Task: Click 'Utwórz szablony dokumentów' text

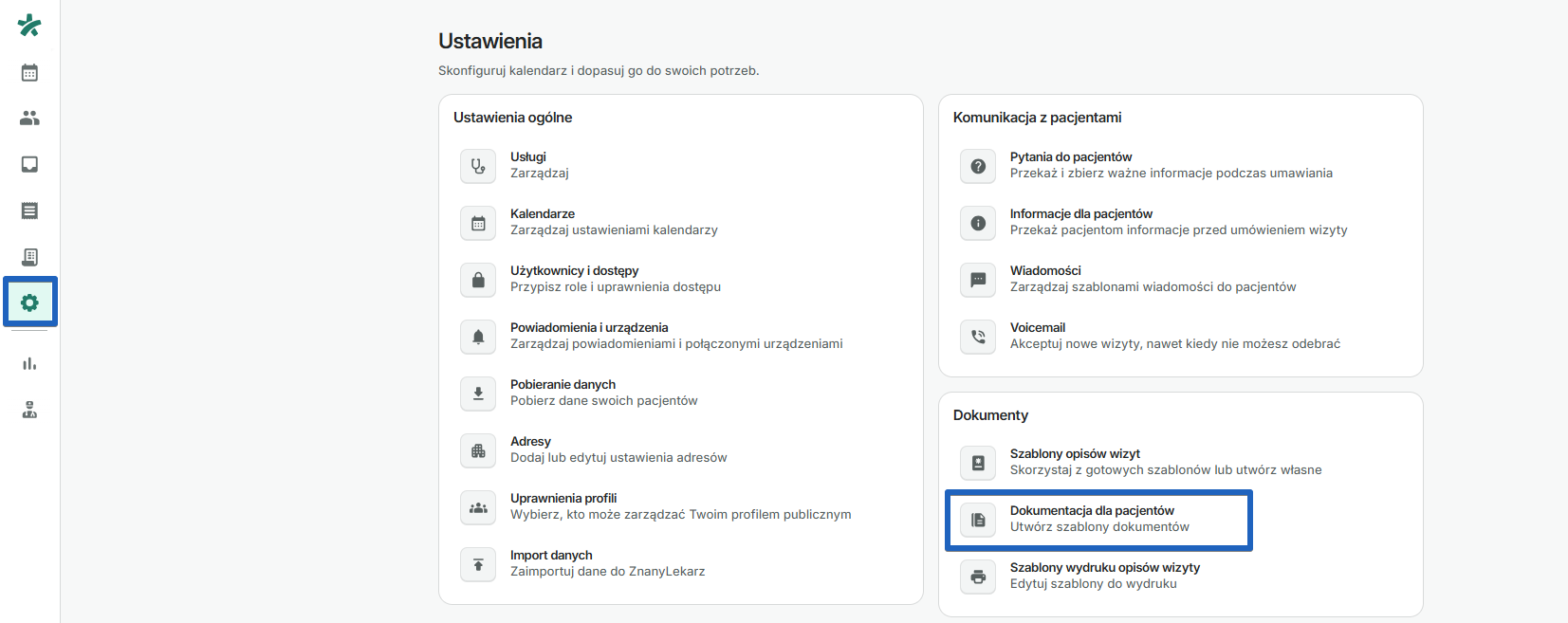Action: tap(1099, 527)
